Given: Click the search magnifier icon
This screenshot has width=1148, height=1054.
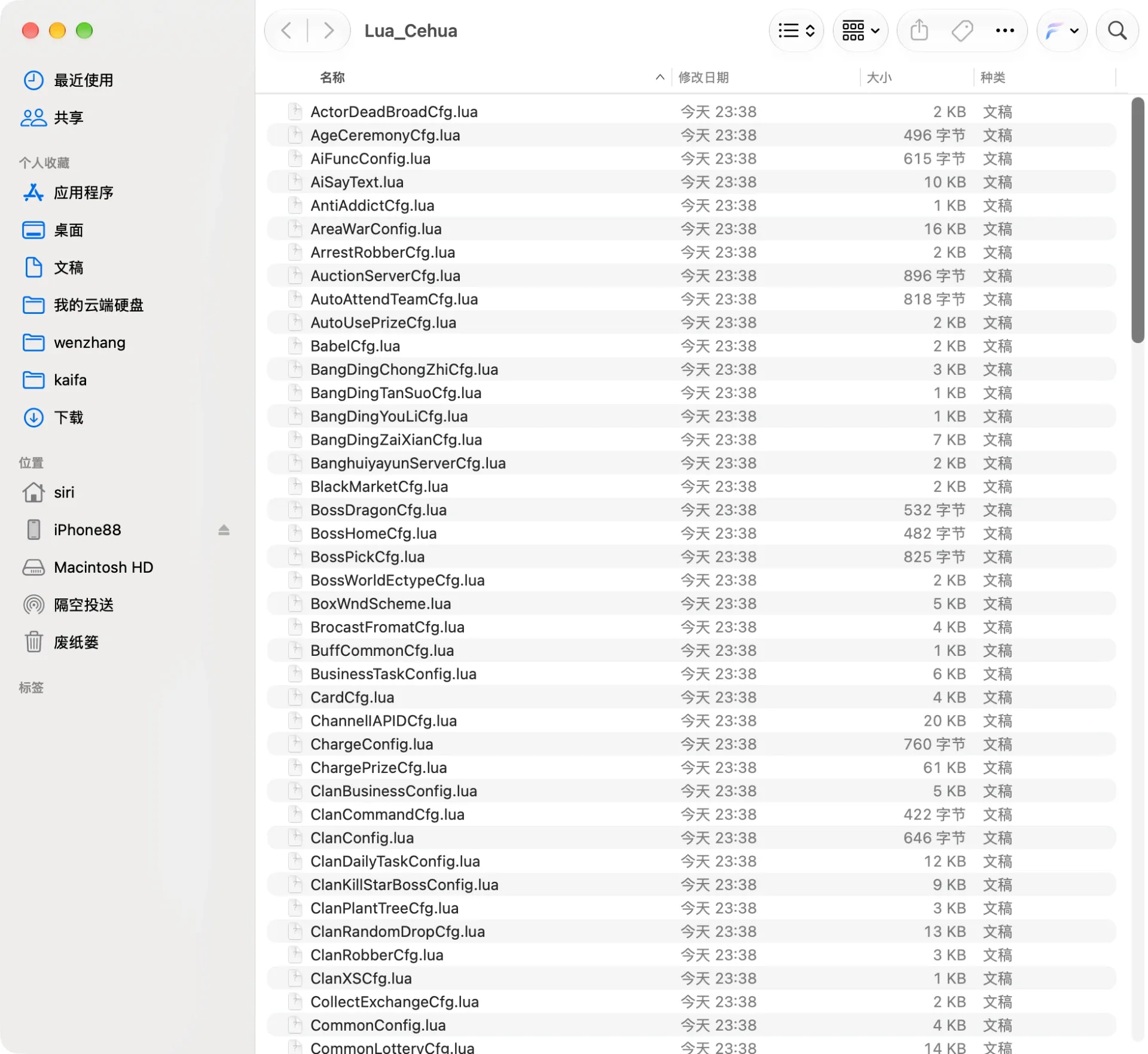Looking at the screenshot, I should coord(1117,30).
